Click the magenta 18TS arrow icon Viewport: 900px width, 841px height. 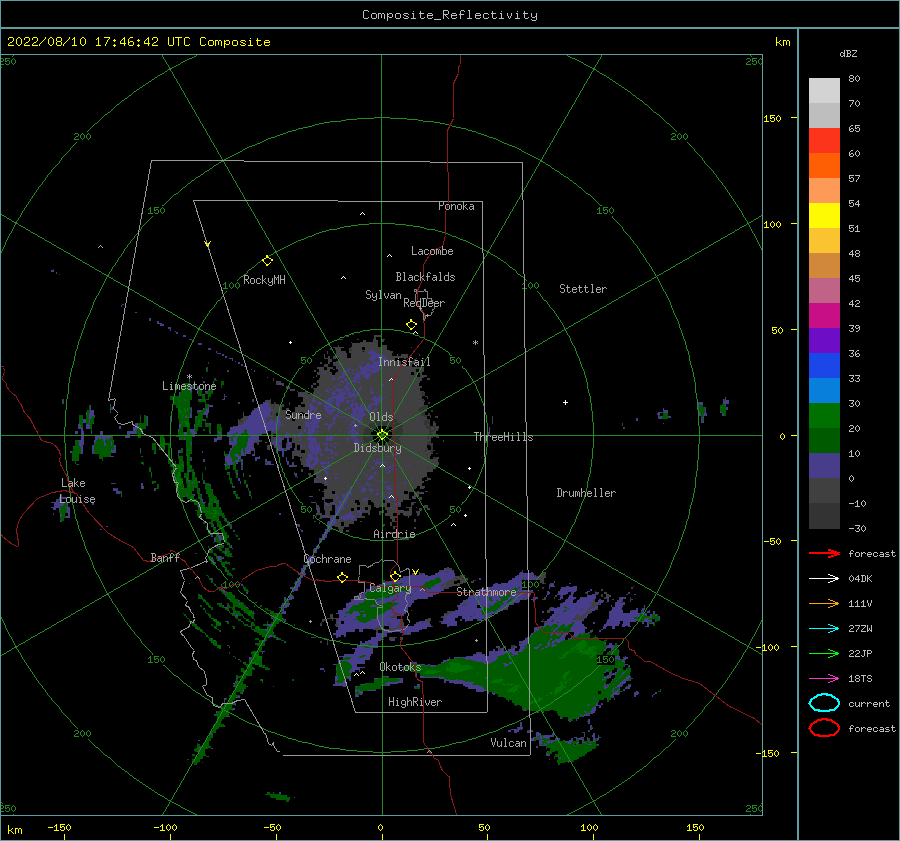tap(824, 679)
